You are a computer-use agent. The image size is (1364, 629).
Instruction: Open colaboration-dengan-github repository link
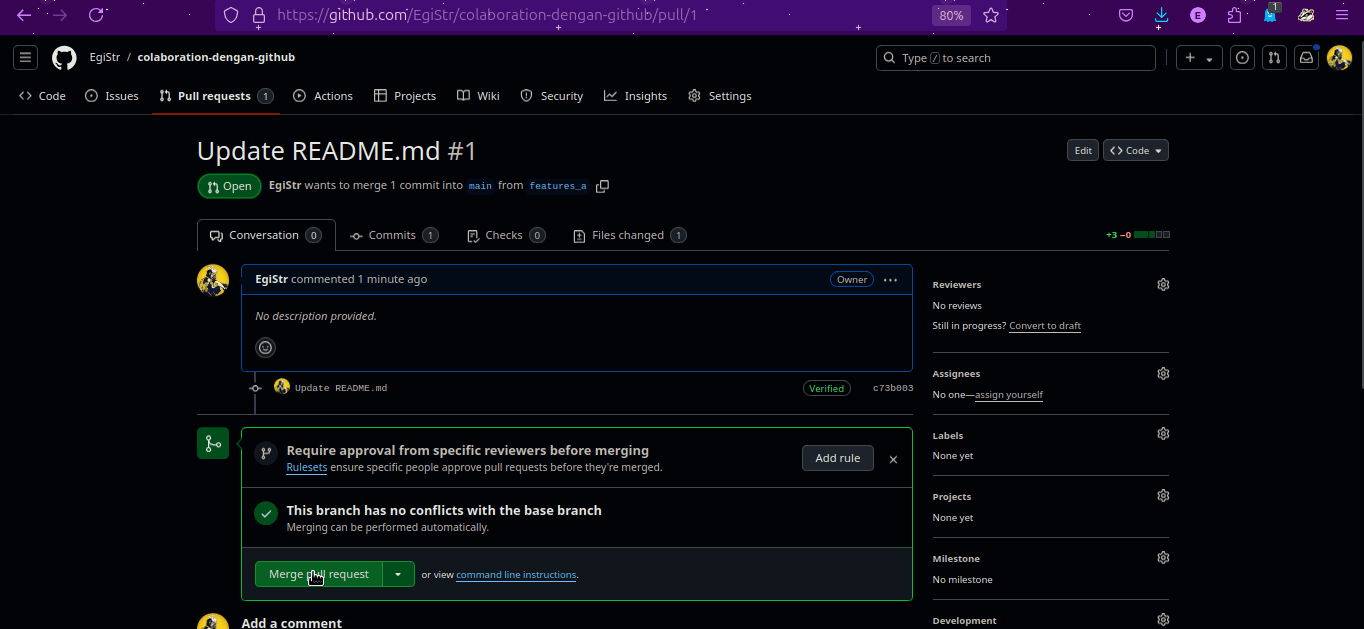216,58
